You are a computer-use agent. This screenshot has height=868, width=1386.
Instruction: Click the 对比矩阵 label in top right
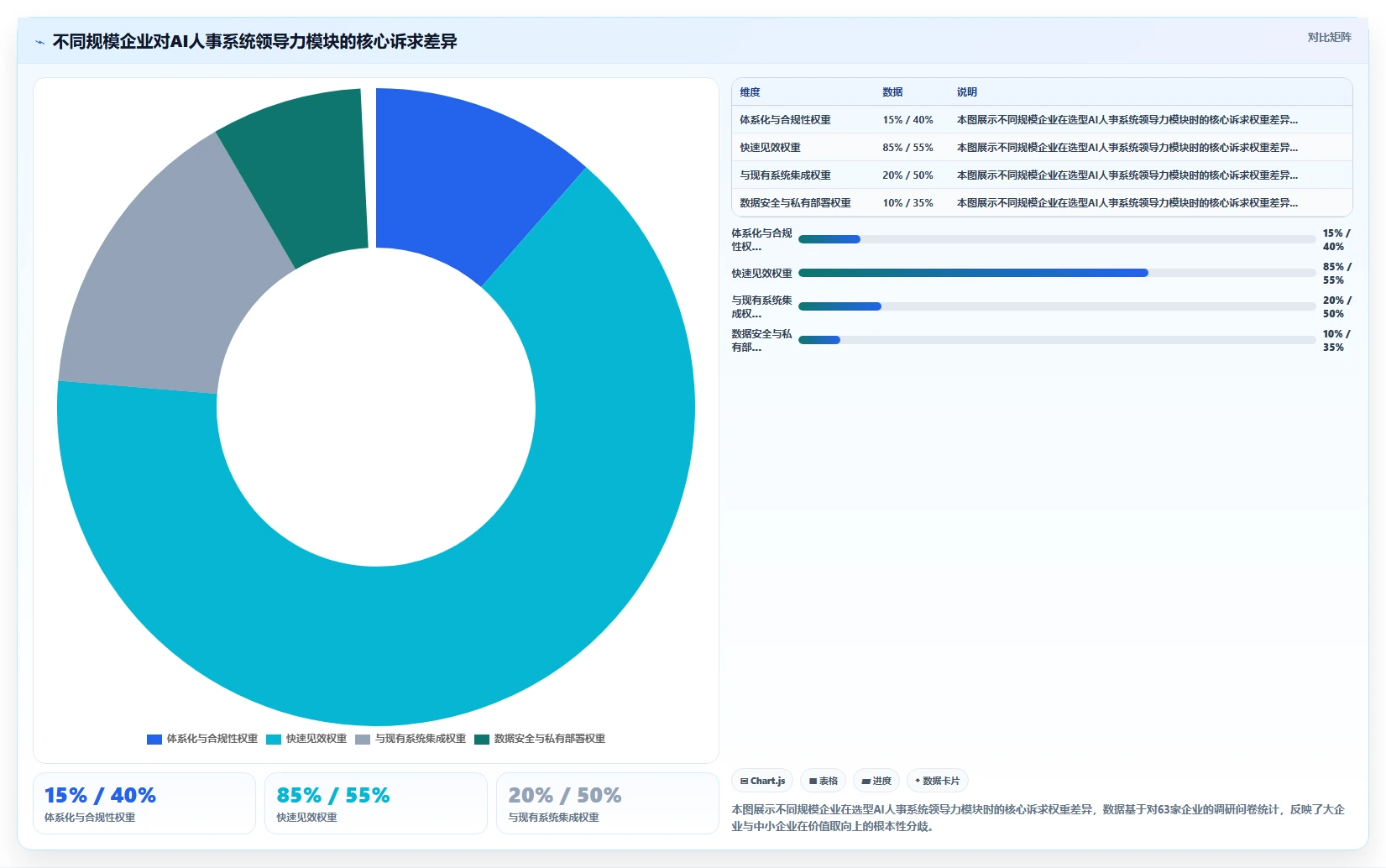(1329, 37)
